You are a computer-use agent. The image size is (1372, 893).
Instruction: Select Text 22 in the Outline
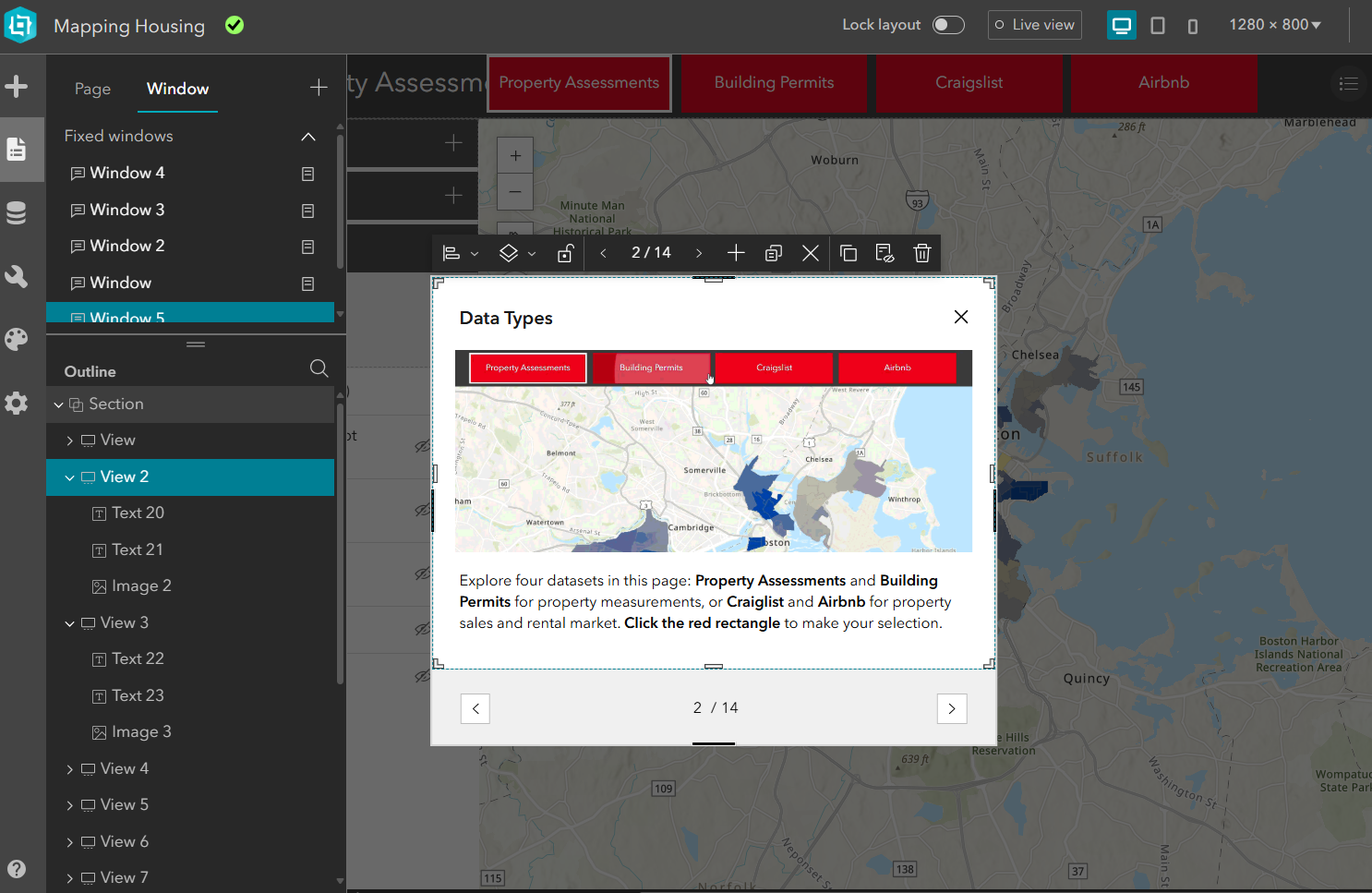click(x=190, y=659)
